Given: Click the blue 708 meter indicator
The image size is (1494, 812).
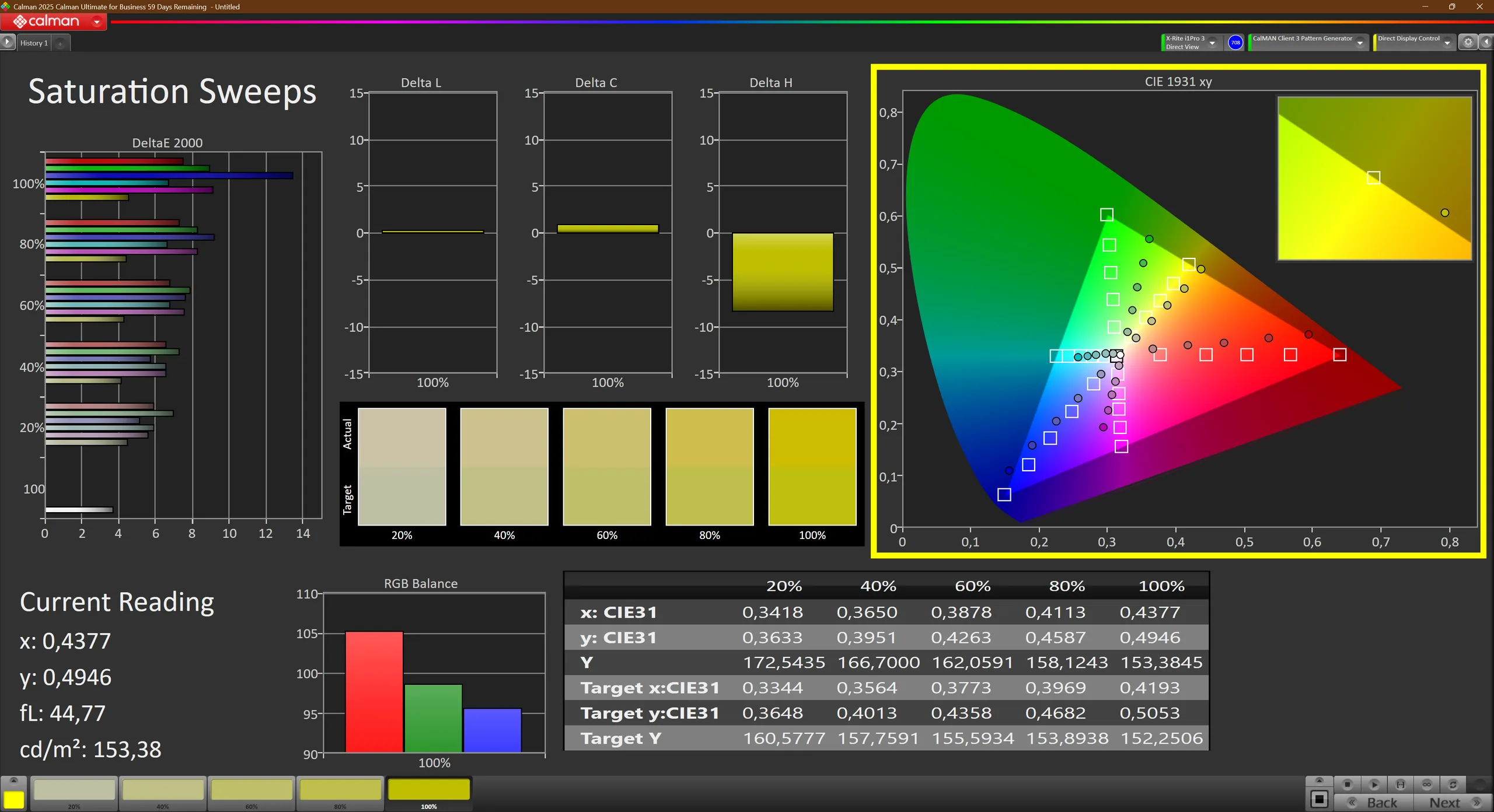Looking at the screenshot, I should point(1235,43).
